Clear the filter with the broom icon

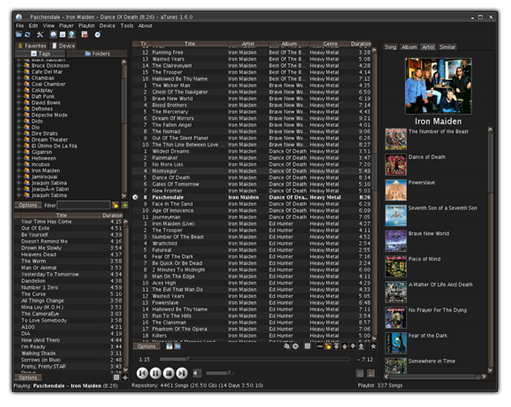click(115, 205)
